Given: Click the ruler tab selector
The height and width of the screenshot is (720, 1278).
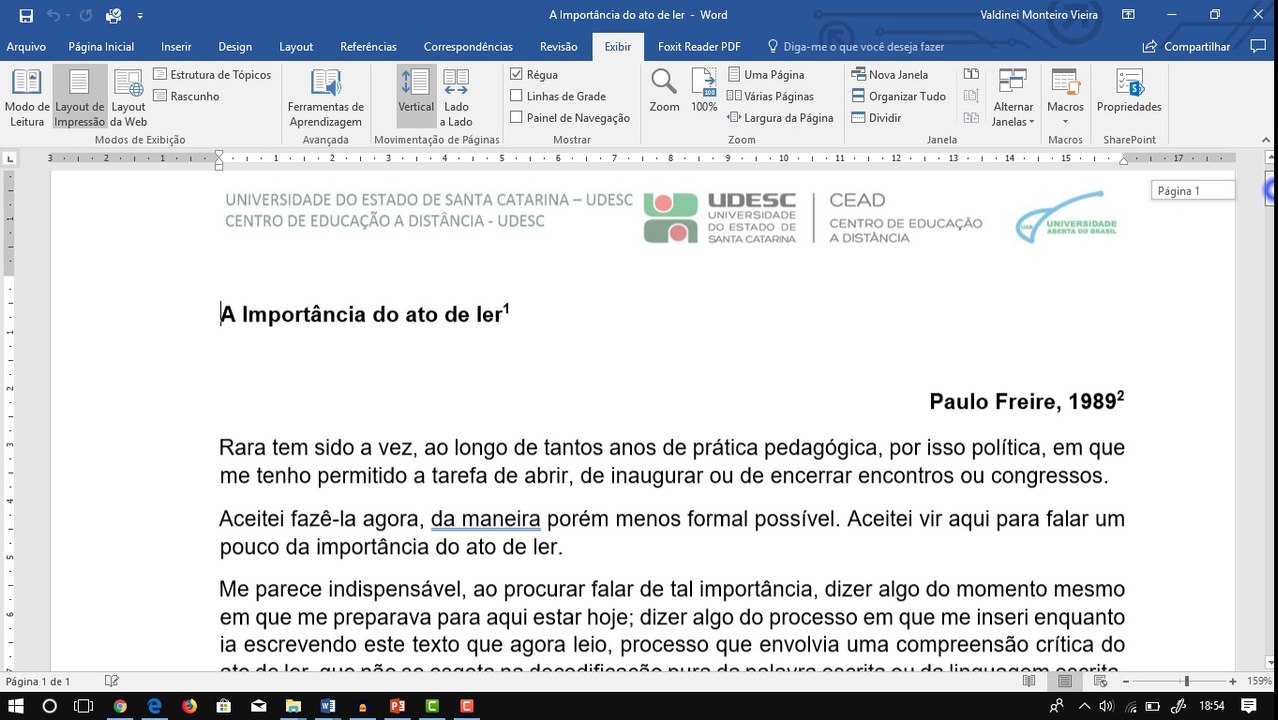Looking at the screenshot, I should pos(11,158).
